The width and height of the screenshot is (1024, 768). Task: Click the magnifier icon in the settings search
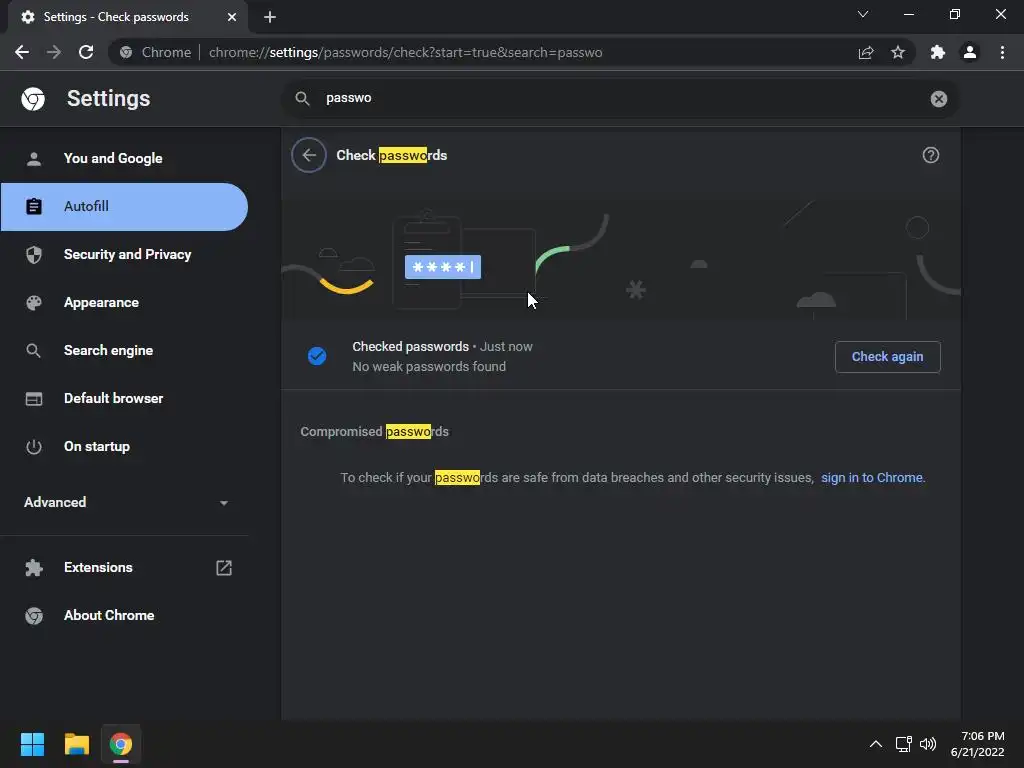[x=302, y=99]
